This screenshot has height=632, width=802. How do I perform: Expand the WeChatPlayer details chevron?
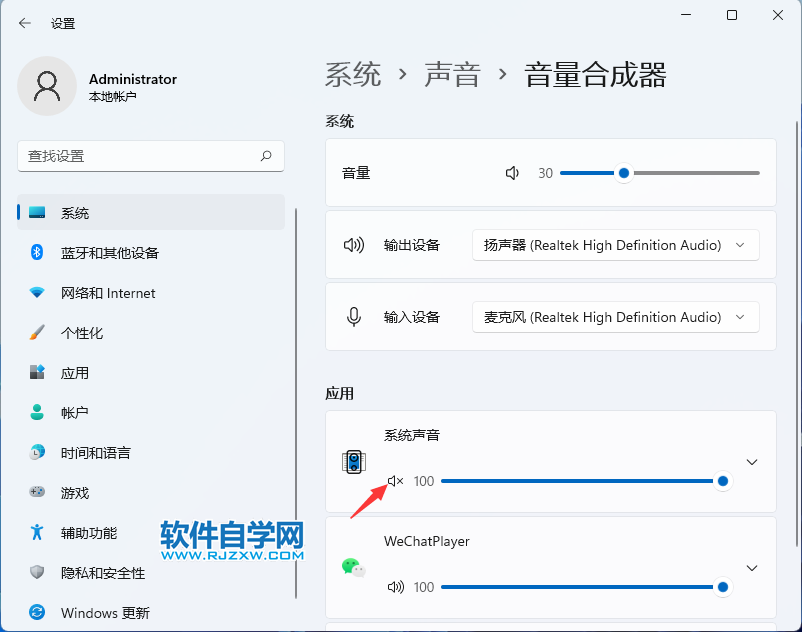coord(751,568)
